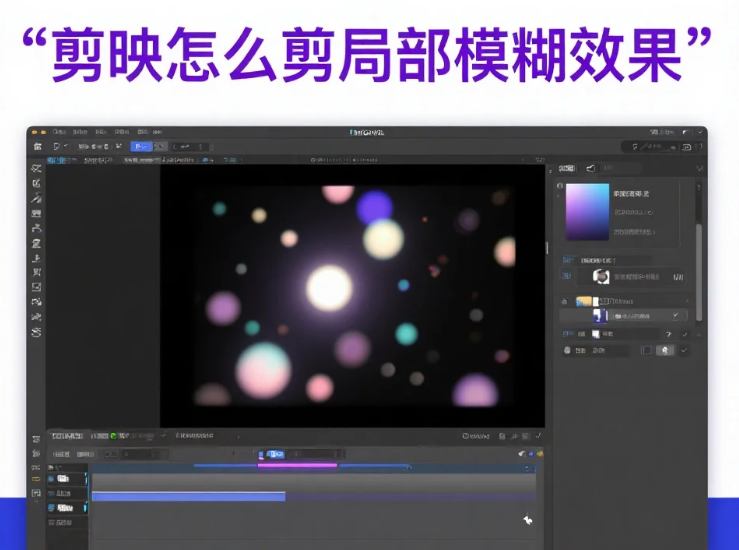Image resolution: width=739 pixels, height=550 pixels.
Task: Select the first icon of the left tool strip
Action: [36, 169]
